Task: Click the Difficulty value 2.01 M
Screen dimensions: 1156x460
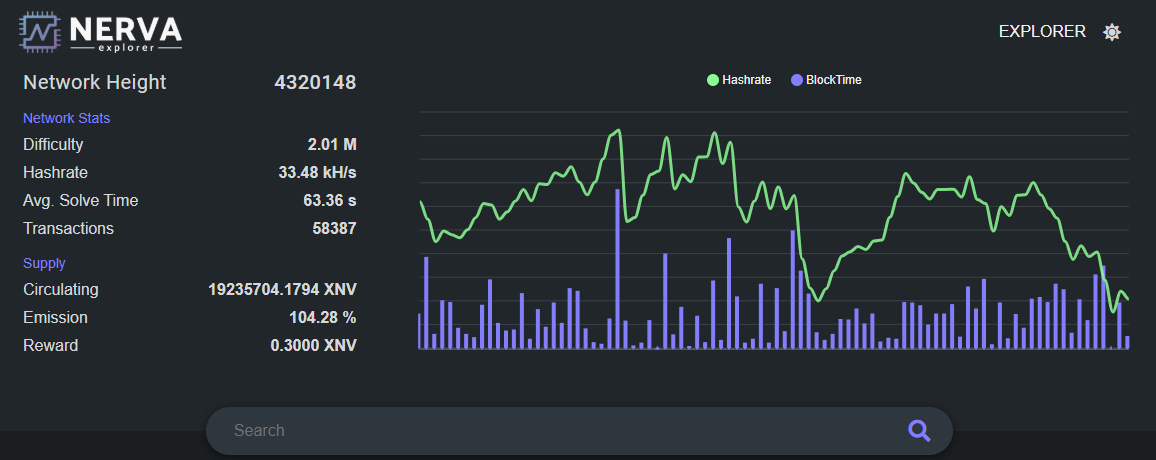Action: pos(332,144)
